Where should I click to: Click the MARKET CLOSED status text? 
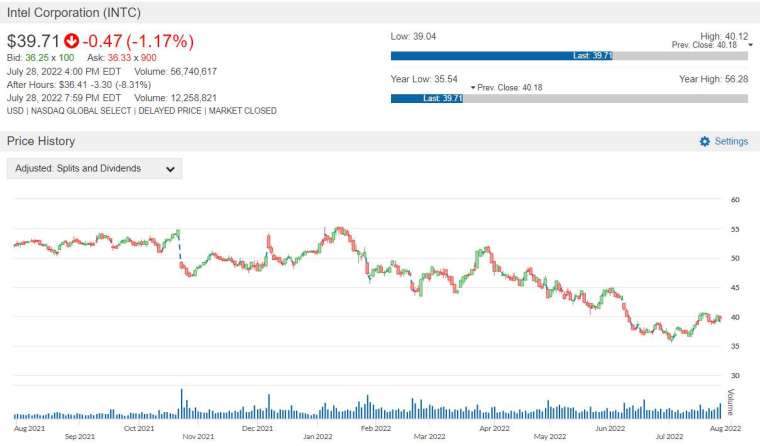pyautogui.click(x=243, y=111)
